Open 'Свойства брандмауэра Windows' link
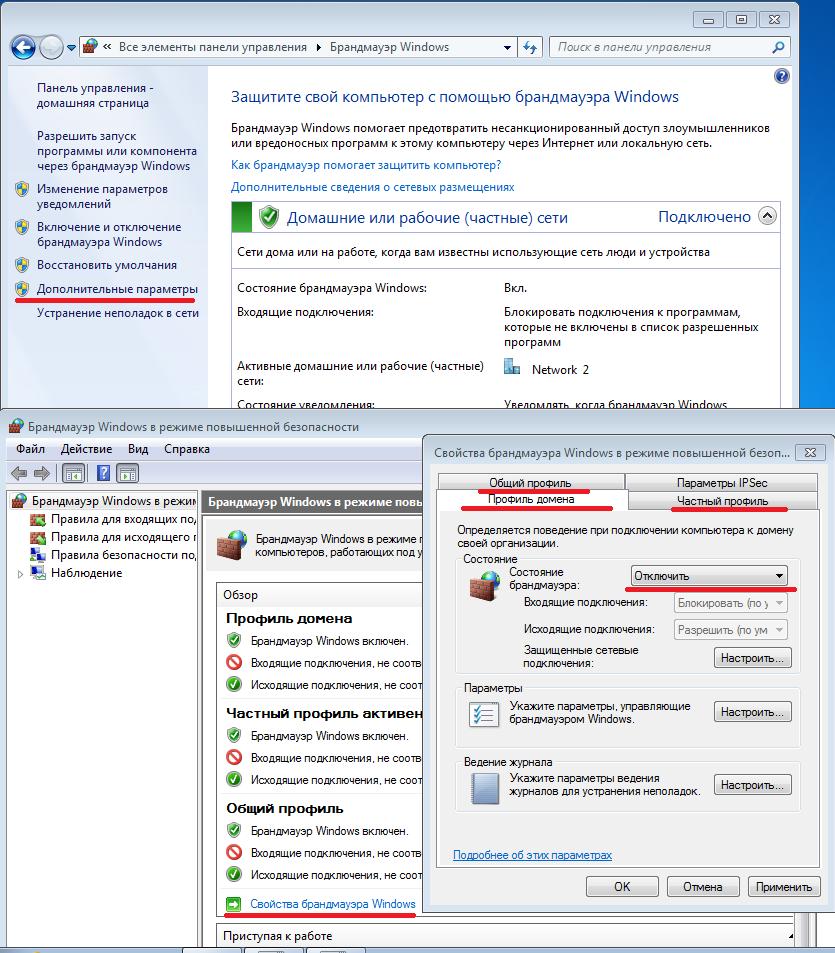Image resolution: width=835 pixels, height=953 pixels. click(333, 904)
